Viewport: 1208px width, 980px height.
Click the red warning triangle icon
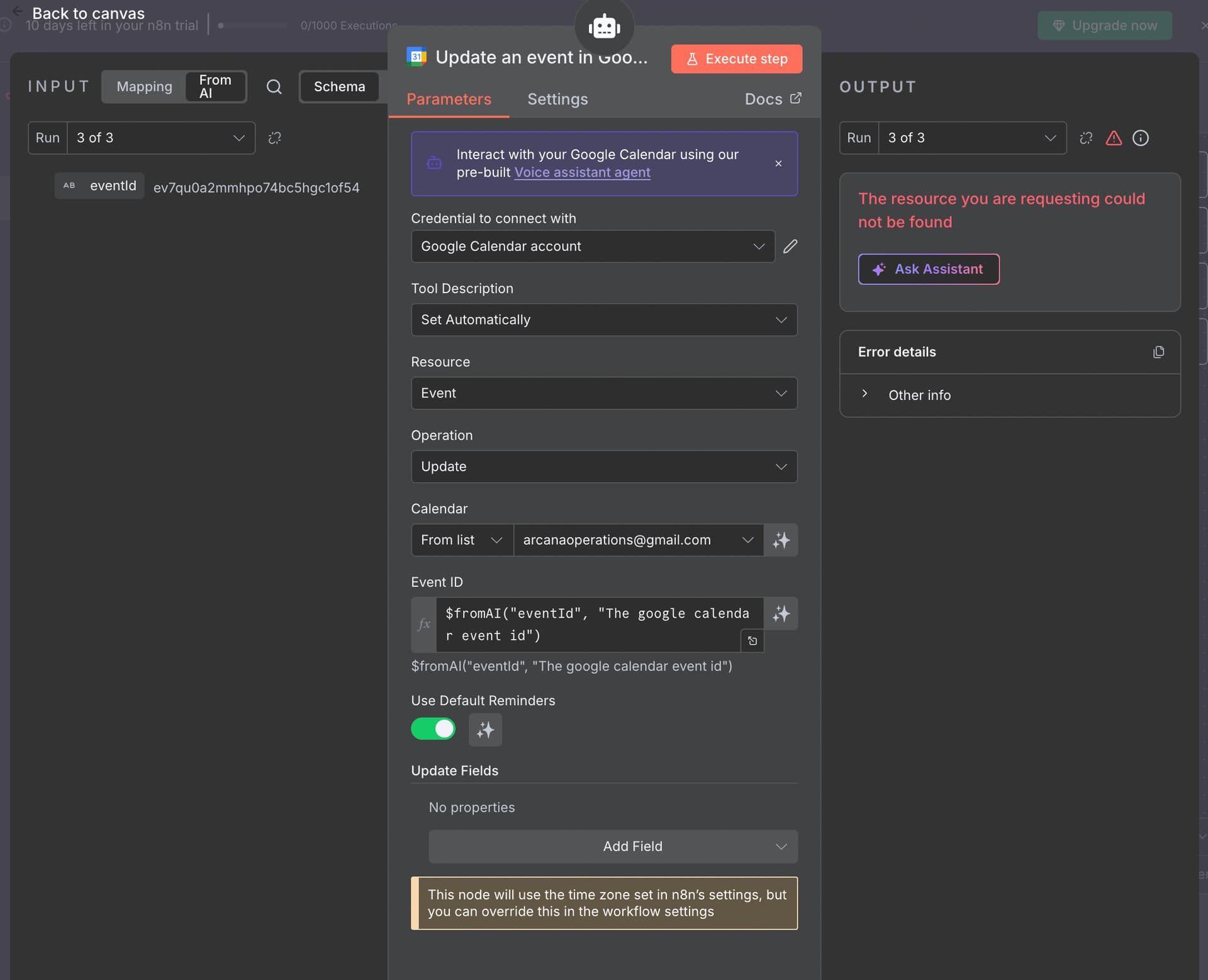(1114, 138)
